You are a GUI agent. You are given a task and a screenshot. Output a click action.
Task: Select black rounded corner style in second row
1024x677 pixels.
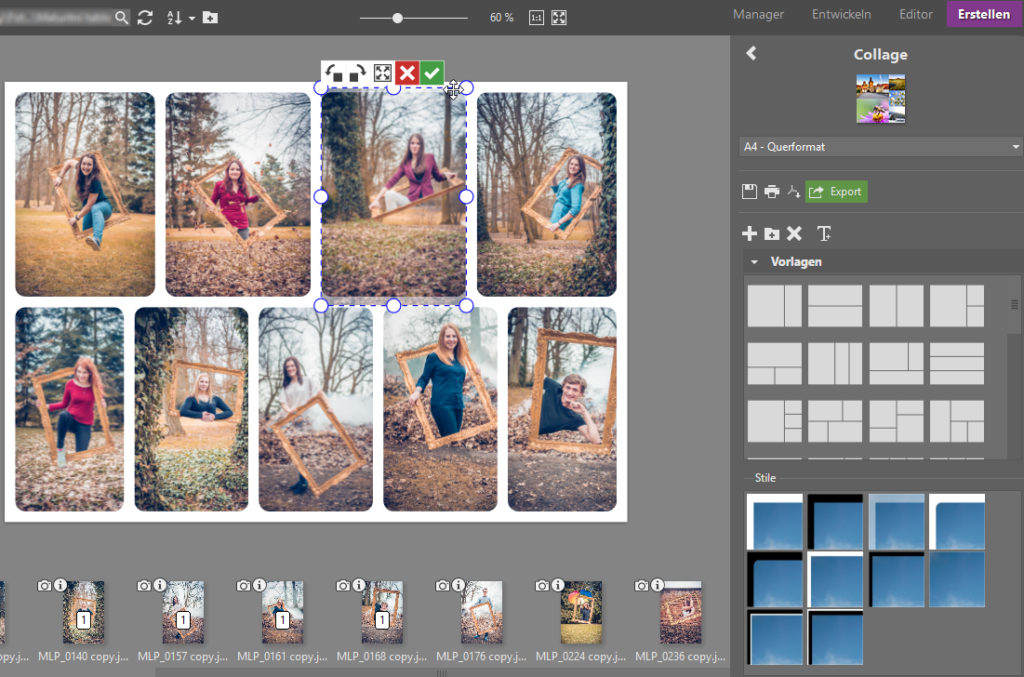click(775, 580)
